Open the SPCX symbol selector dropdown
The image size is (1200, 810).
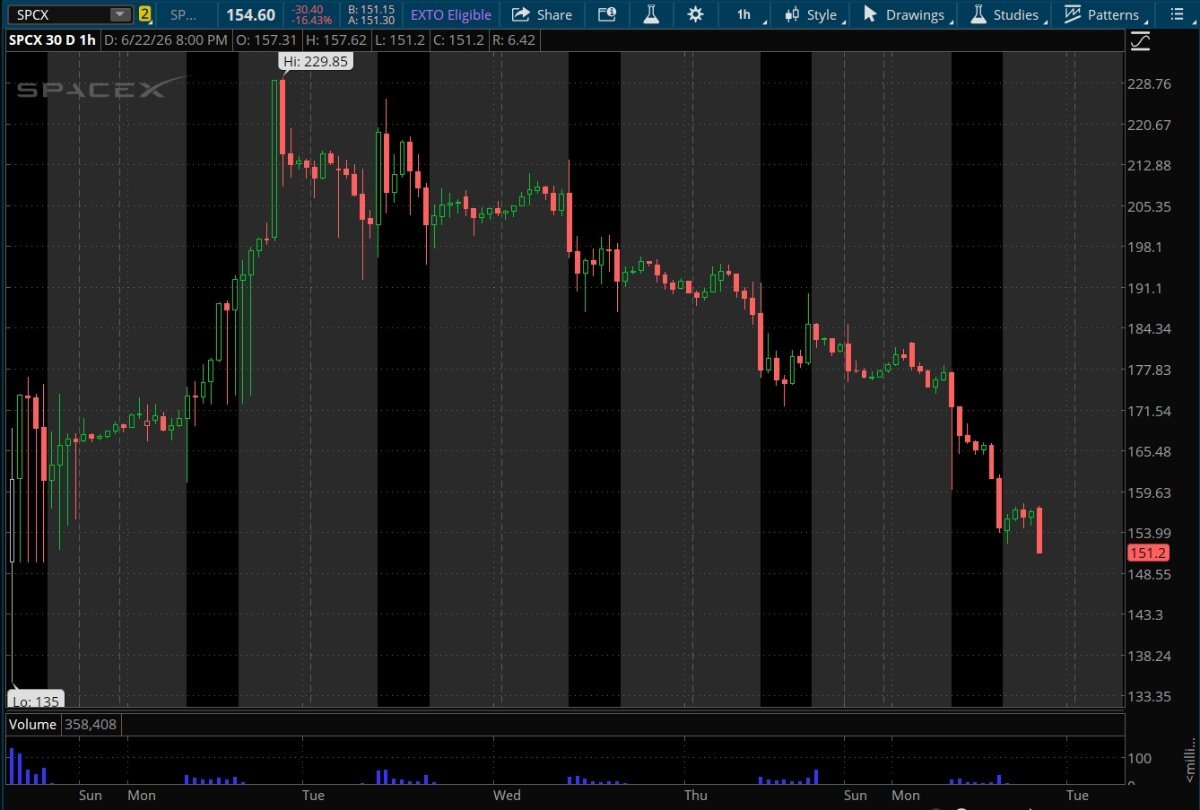120,14
